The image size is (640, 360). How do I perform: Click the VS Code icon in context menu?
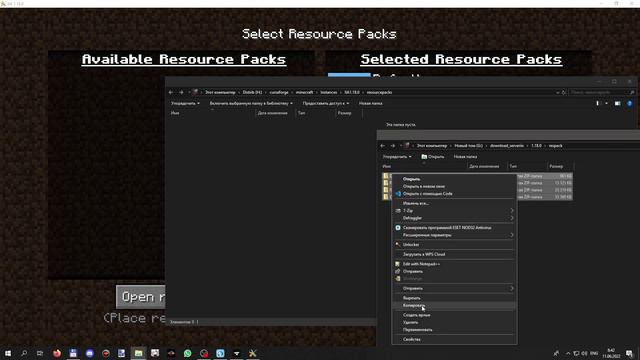pyautogui.click(x=398, y=193)
